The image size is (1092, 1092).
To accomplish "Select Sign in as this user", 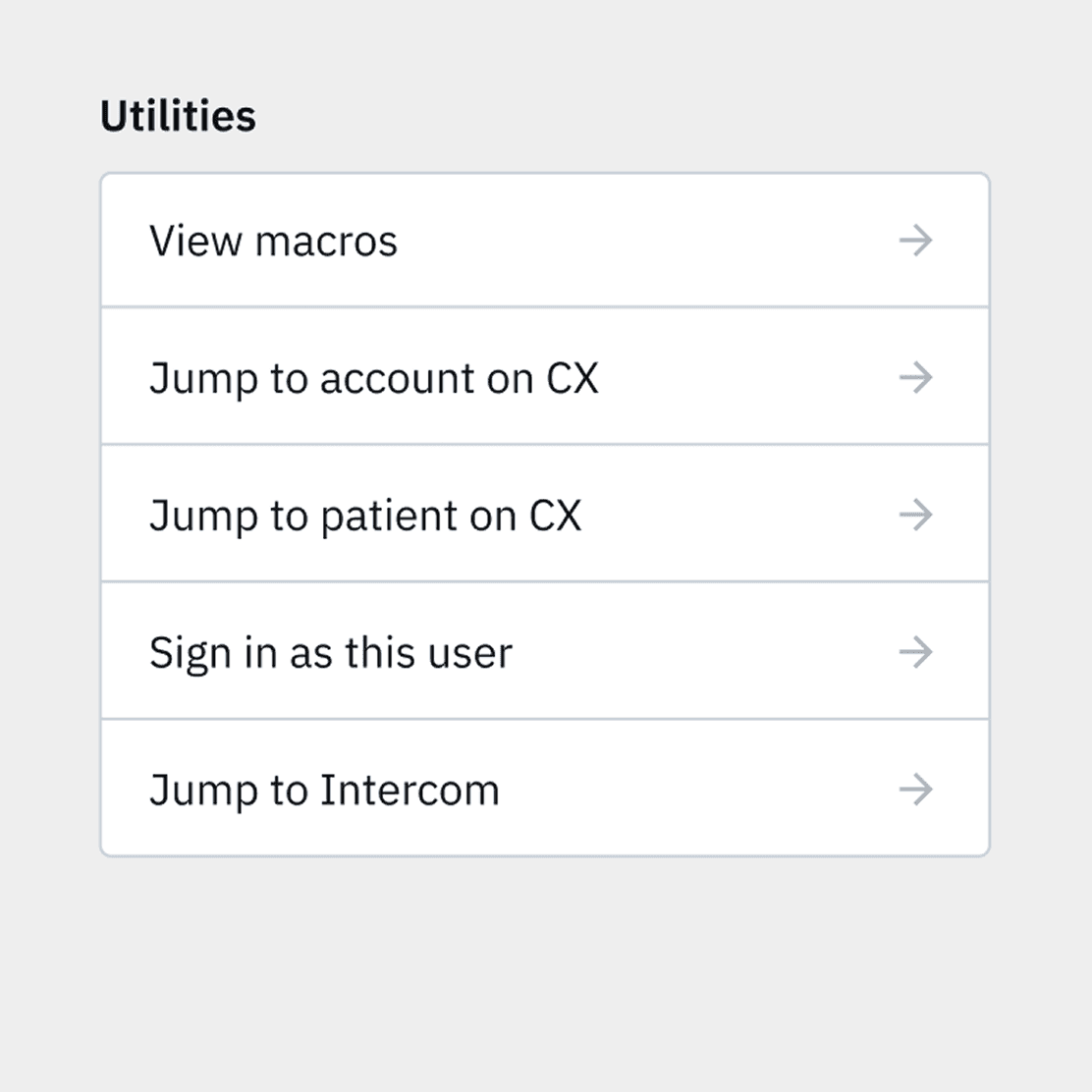I will (545, 650).
